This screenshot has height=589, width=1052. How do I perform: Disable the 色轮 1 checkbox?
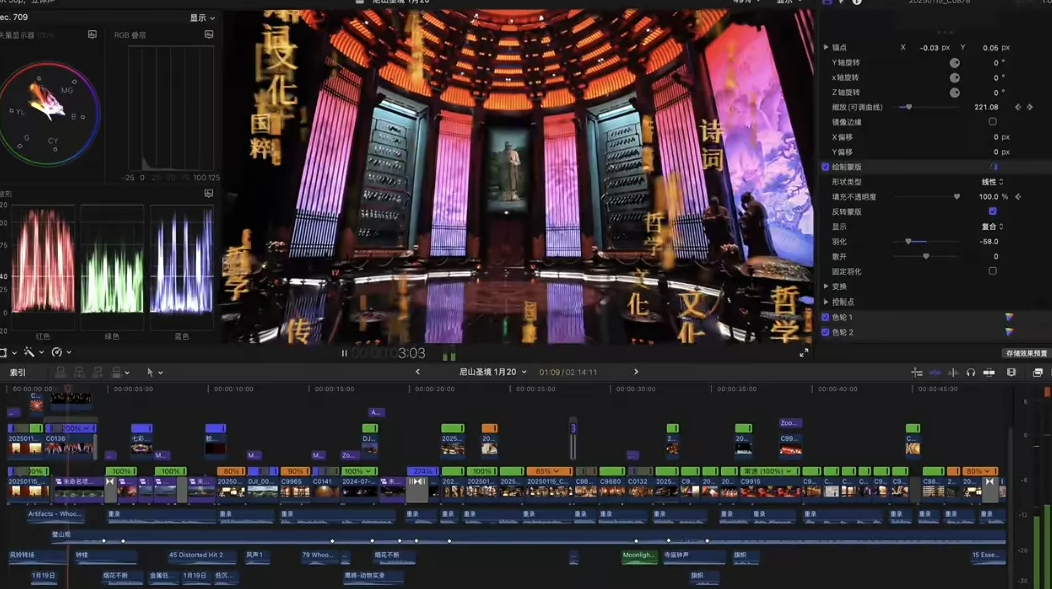point(825,317)
